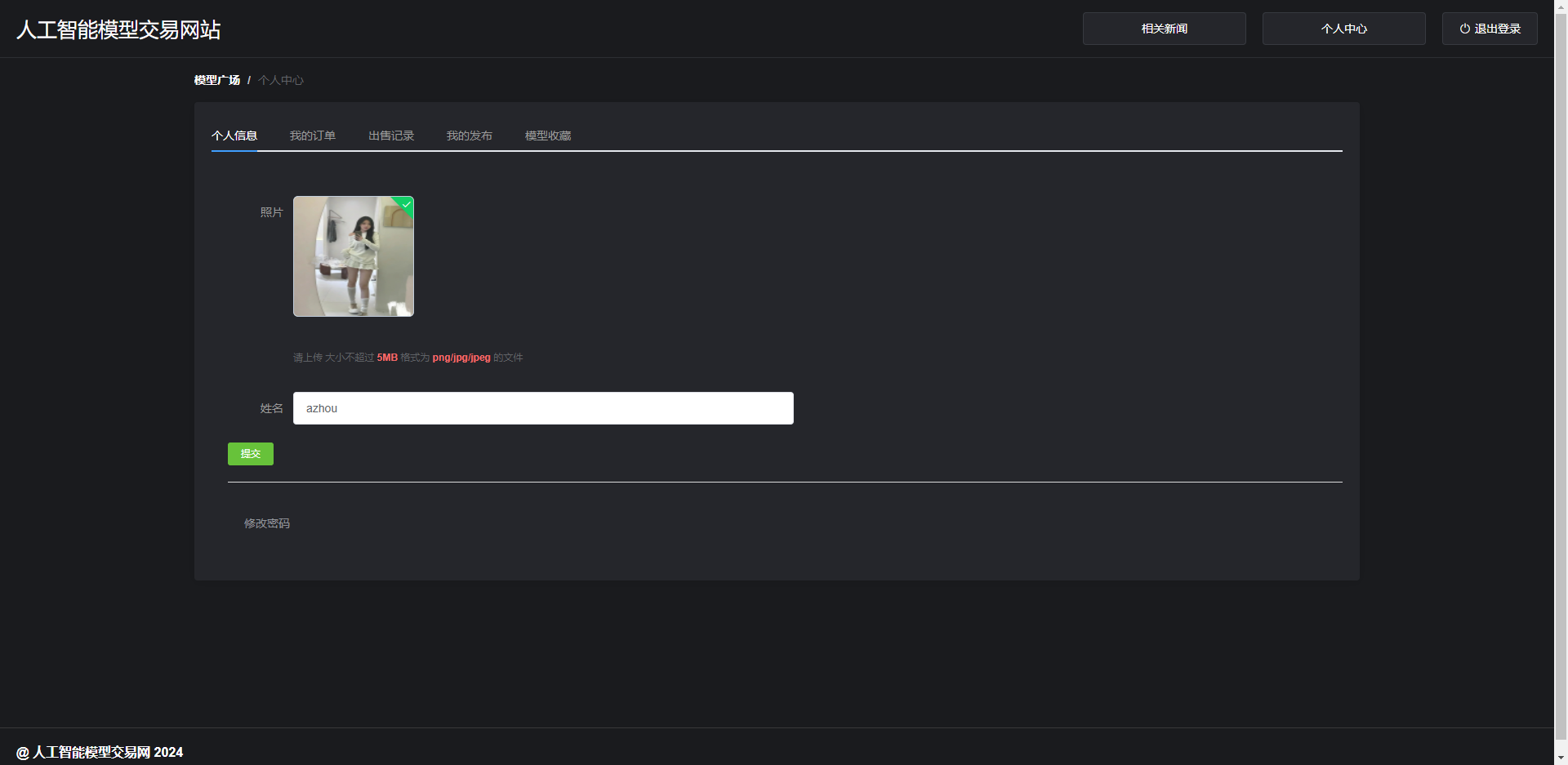
Task: Focus the 姓名 input containing azhou
Action: [543, 408]
